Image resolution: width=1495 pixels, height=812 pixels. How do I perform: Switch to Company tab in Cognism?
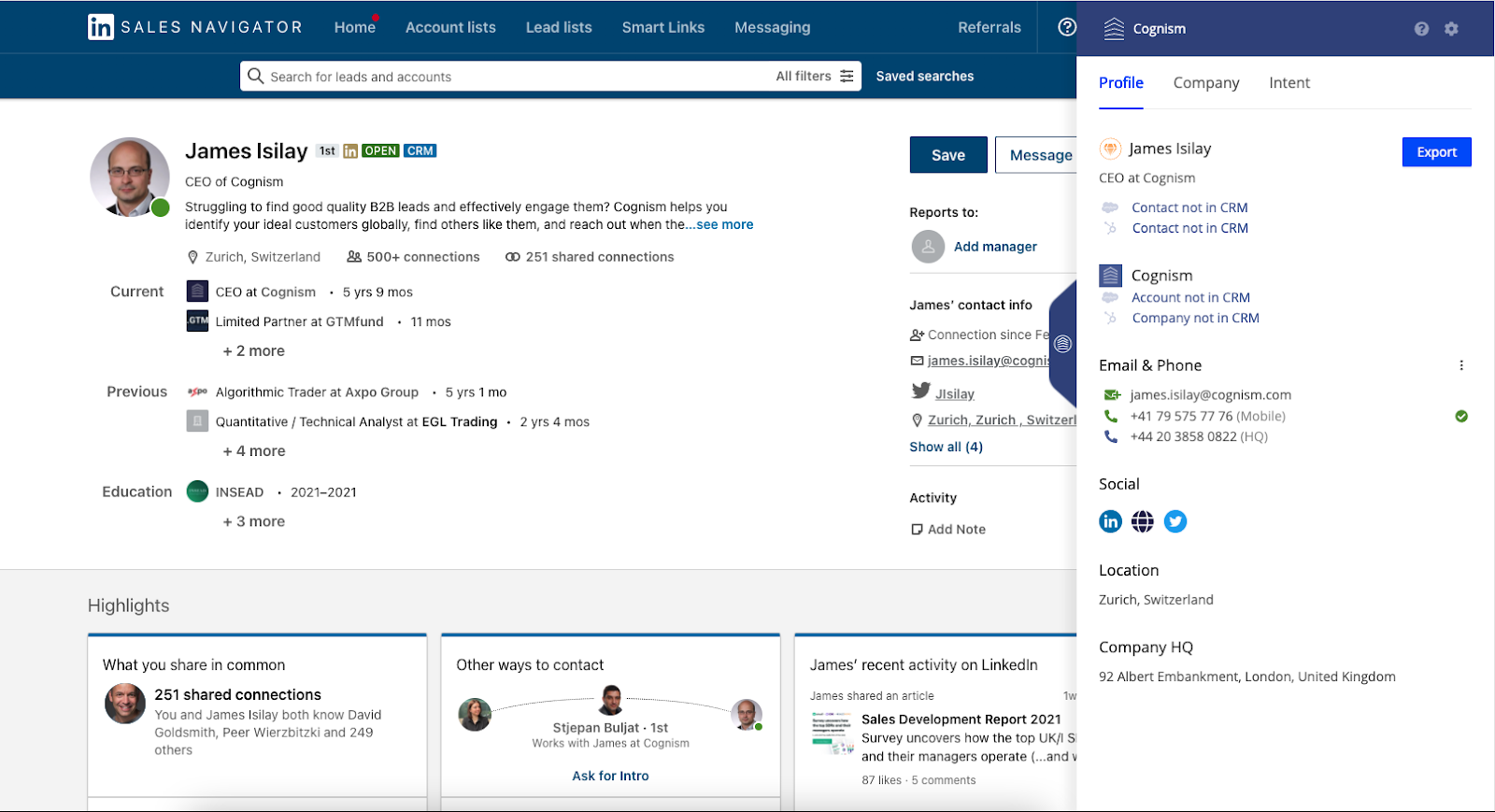click(x=1206, y=82)
